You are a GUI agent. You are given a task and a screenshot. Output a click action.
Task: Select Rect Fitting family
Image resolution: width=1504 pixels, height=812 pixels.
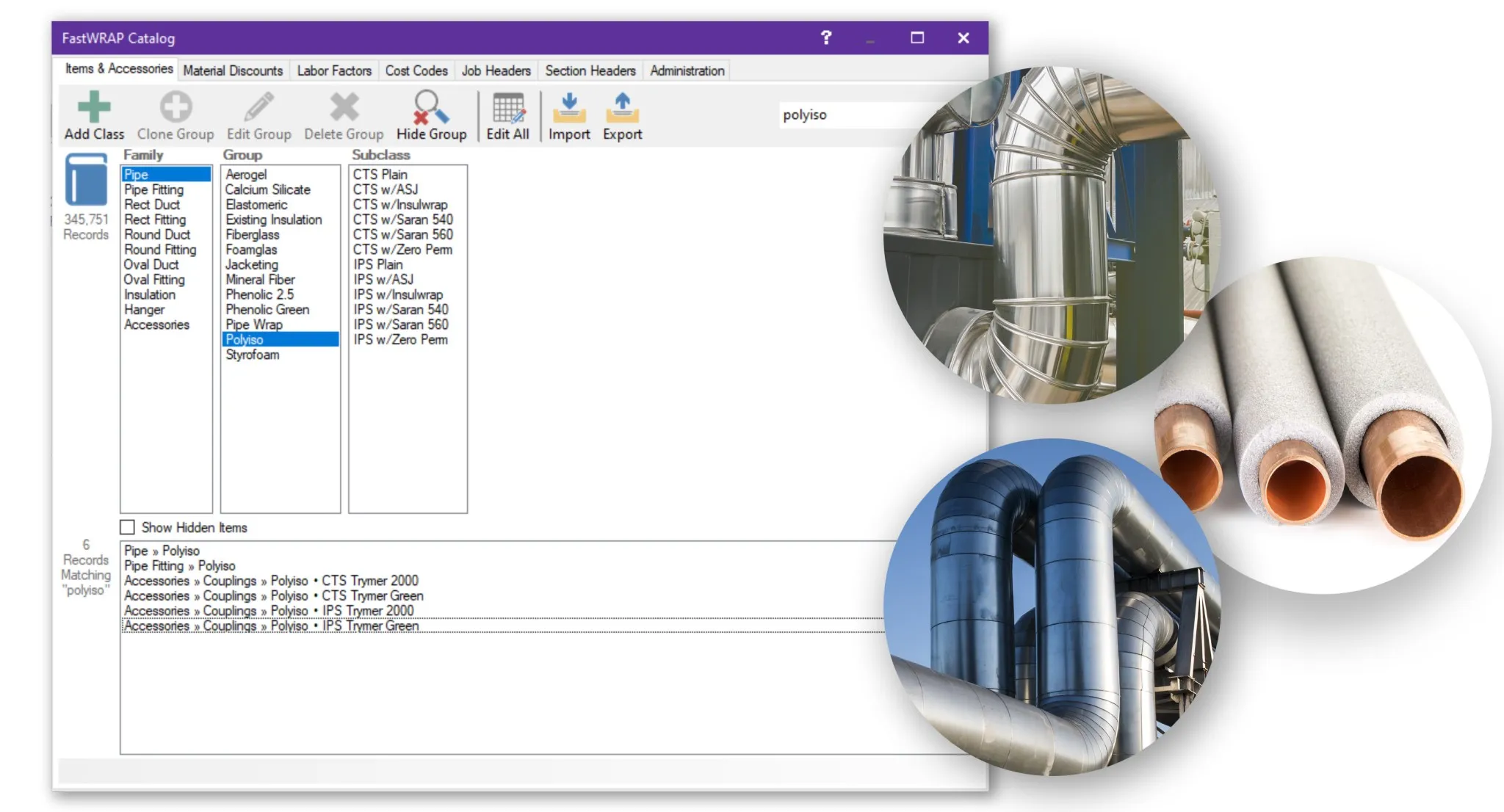[x=167, y=220]
